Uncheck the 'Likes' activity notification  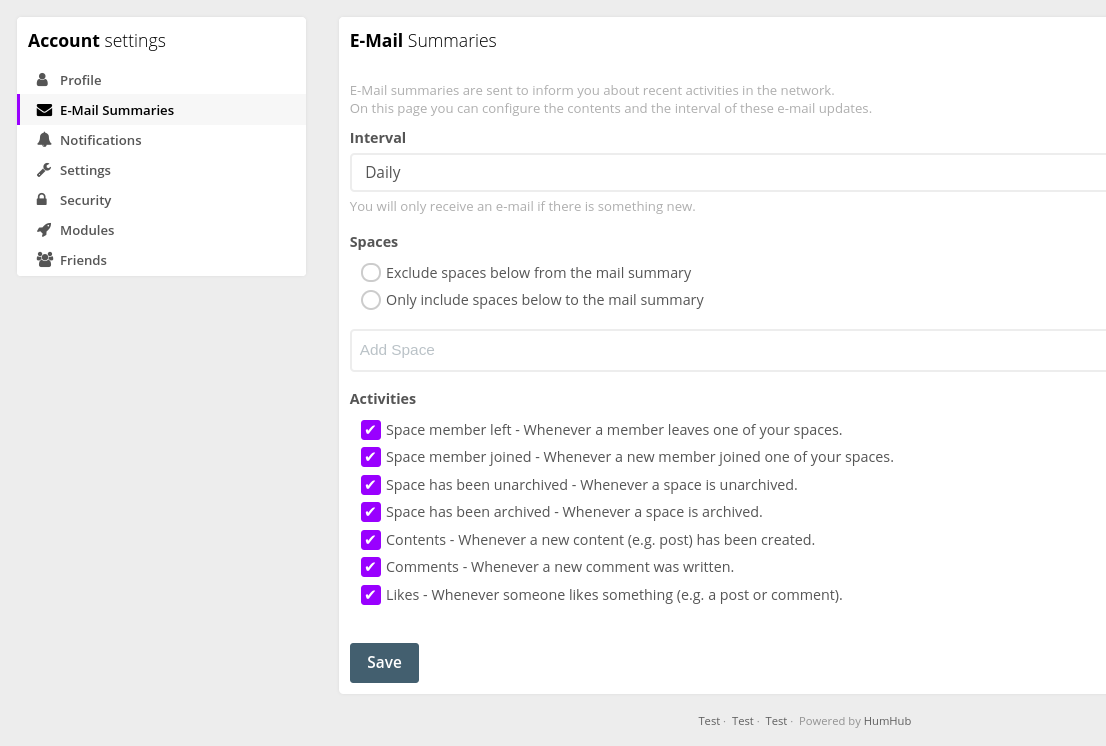coord(371,594)
